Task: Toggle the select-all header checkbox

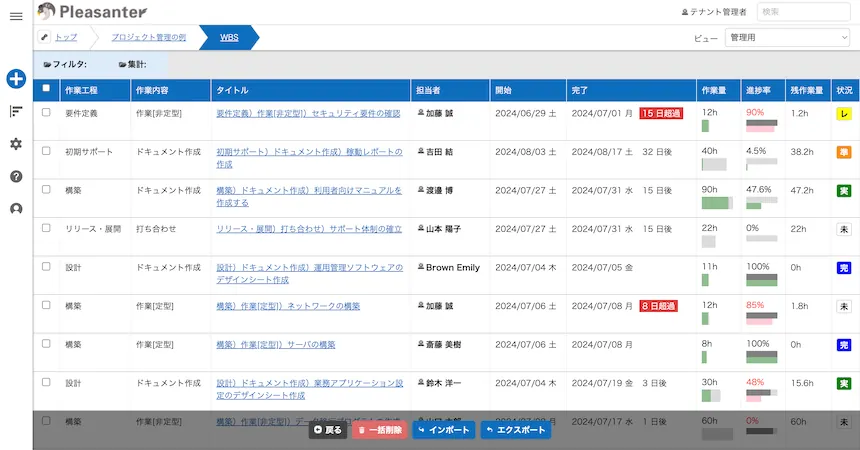Action: tap(46, 88)
